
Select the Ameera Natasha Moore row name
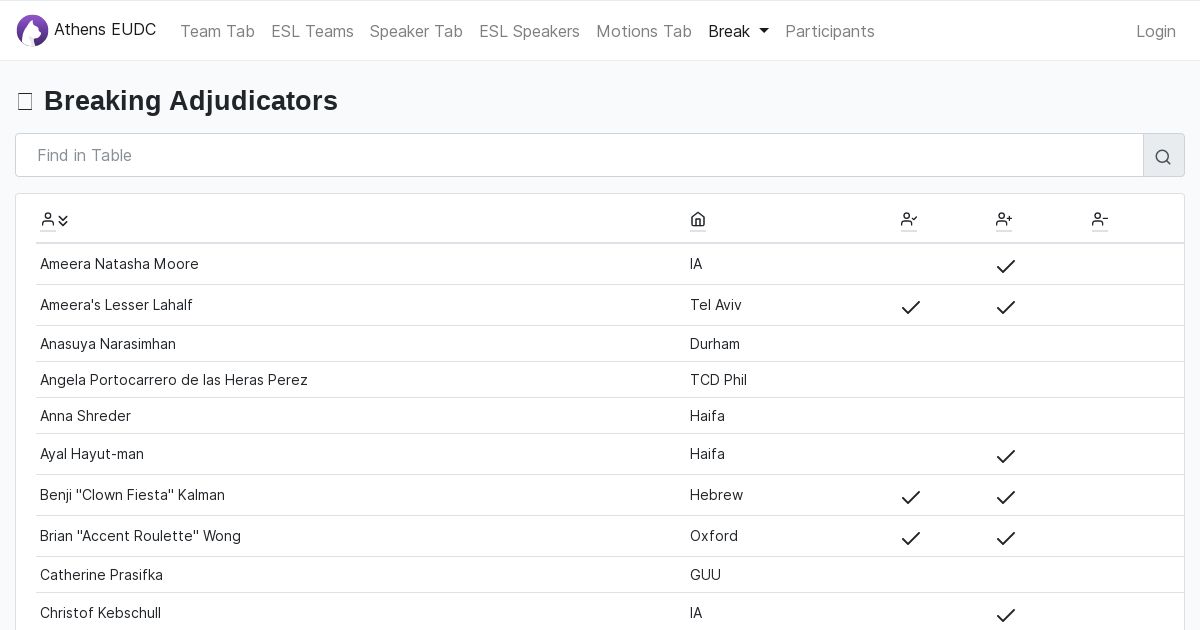coord(119,264)
